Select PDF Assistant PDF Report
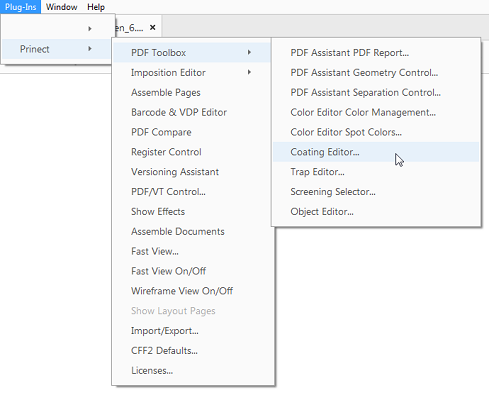 pyautogui.click(x=376, y=53)
